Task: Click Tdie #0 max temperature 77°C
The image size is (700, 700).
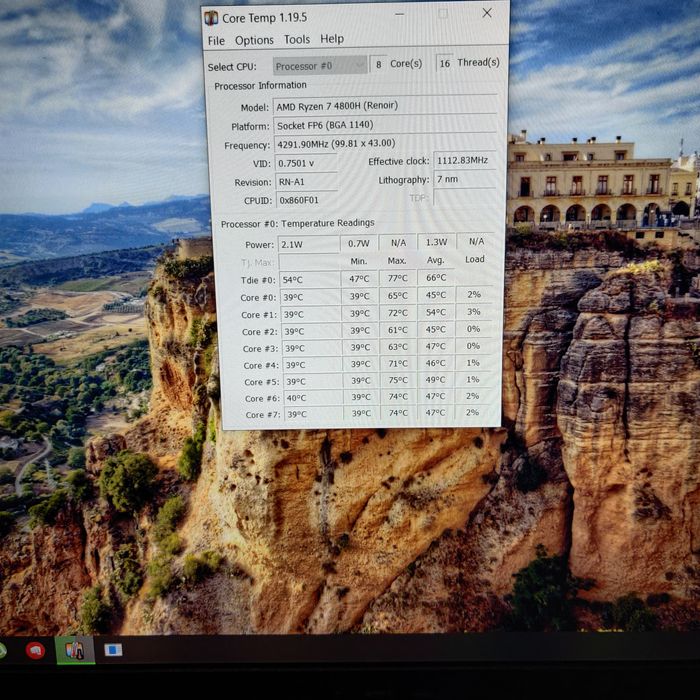Action: 397,278
